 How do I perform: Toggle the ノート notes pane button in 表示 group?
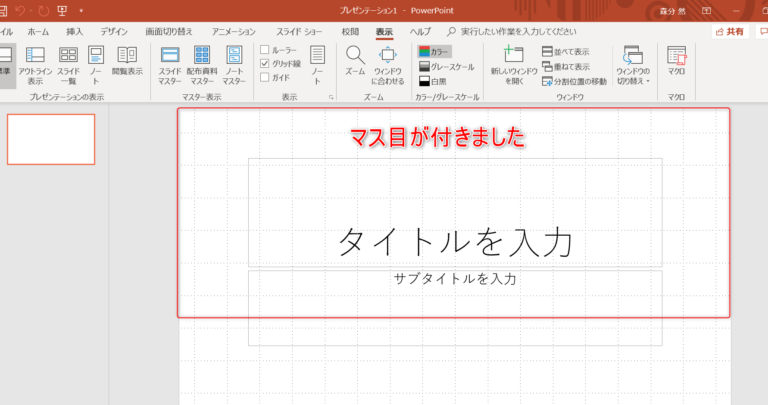[x=317, y=65]
